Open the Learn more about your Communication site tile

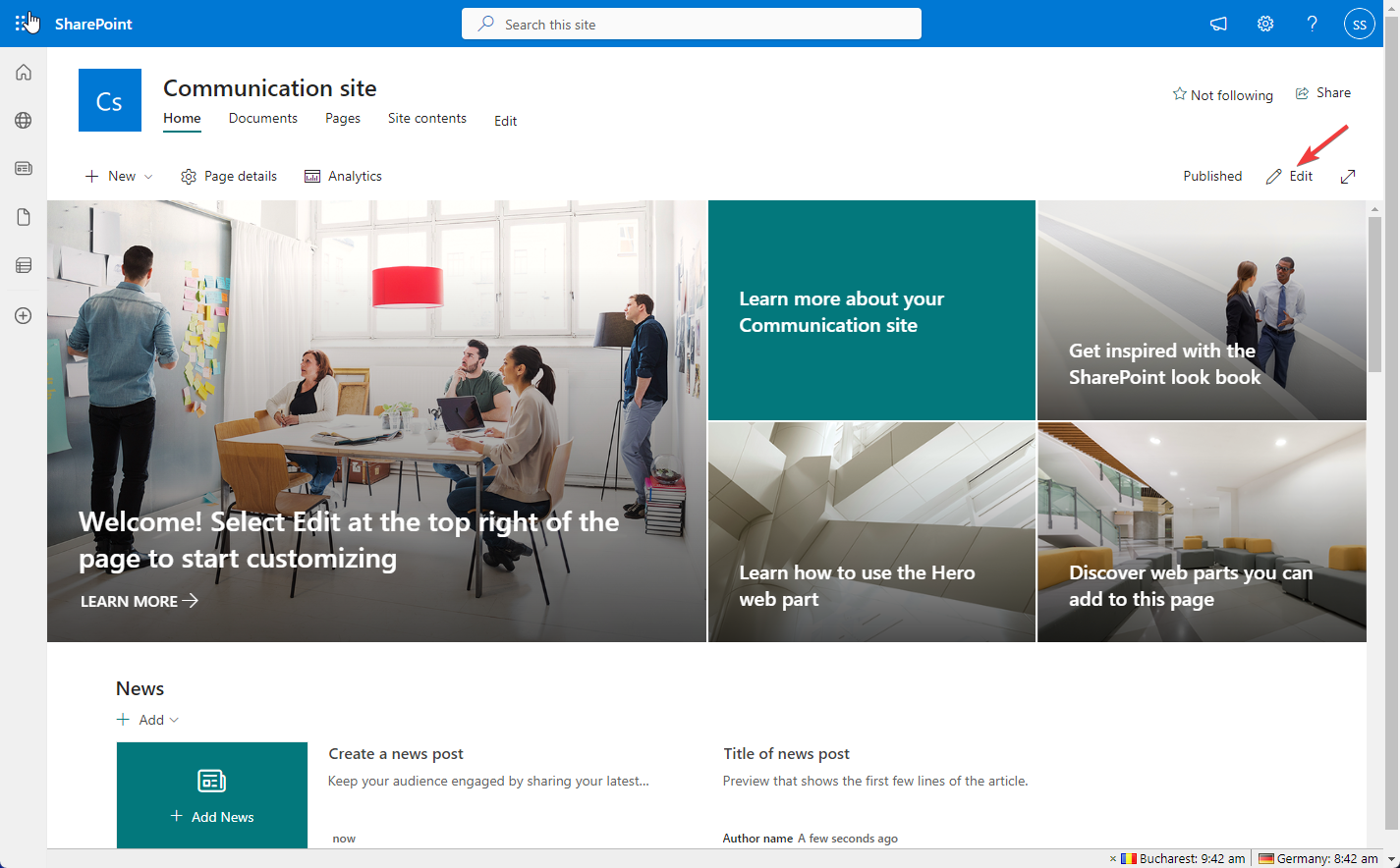pos(871,310)
